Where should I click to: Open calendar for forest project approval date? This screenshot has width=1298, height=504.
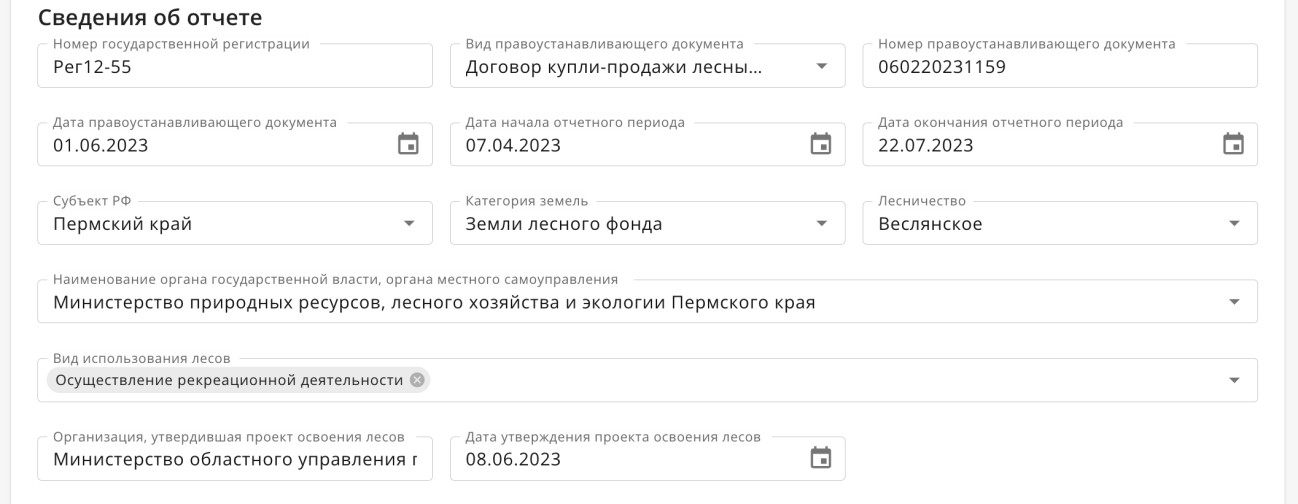coord(821,458)
